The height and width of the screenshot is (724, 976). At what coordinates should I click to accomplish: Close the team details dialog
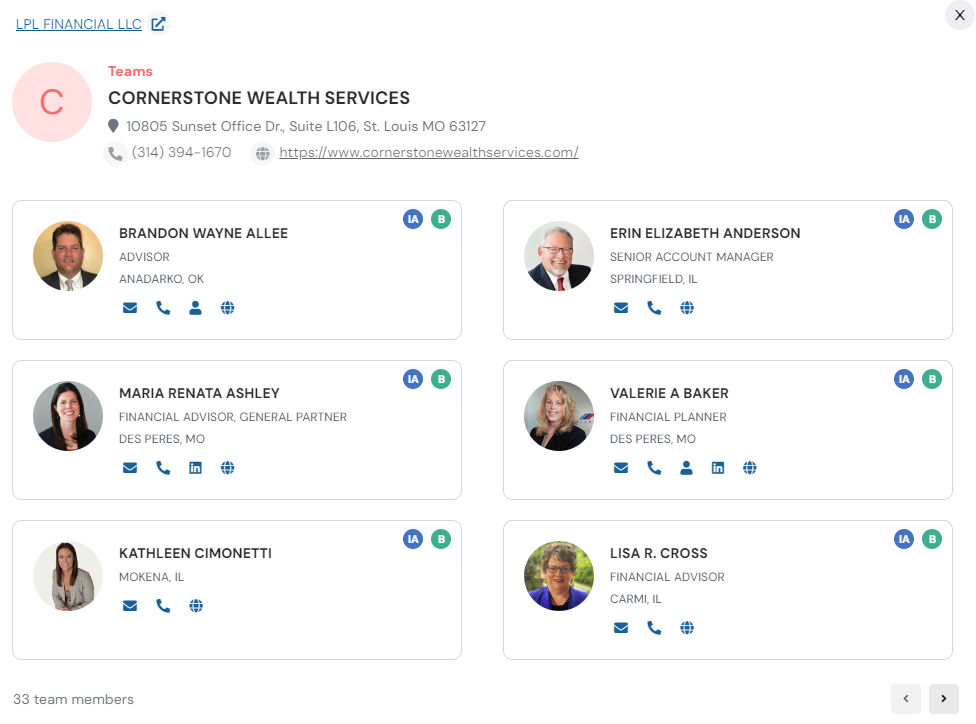pos(959,15)
